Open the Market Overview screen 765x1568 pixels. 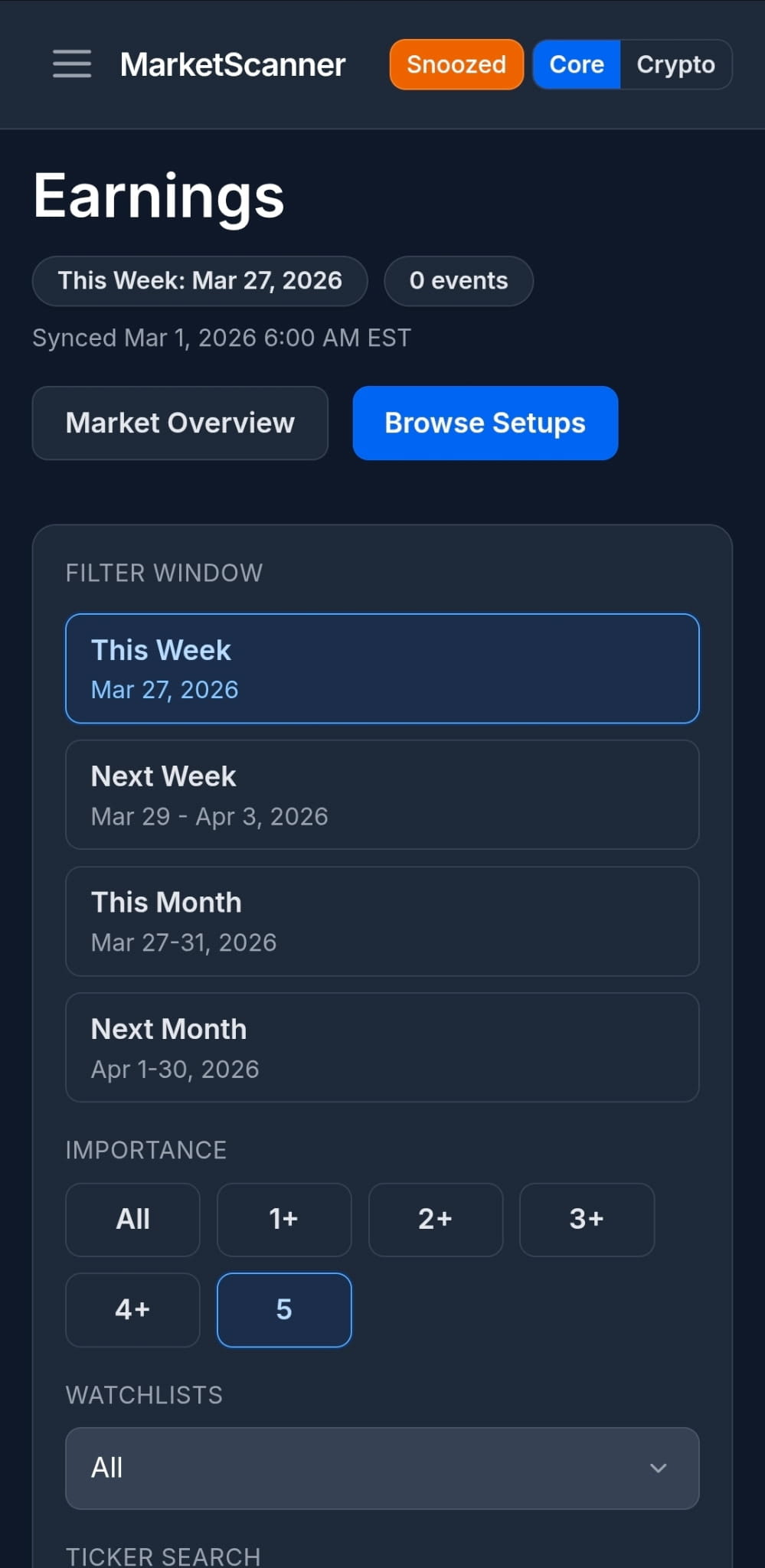tap(180, 423)
